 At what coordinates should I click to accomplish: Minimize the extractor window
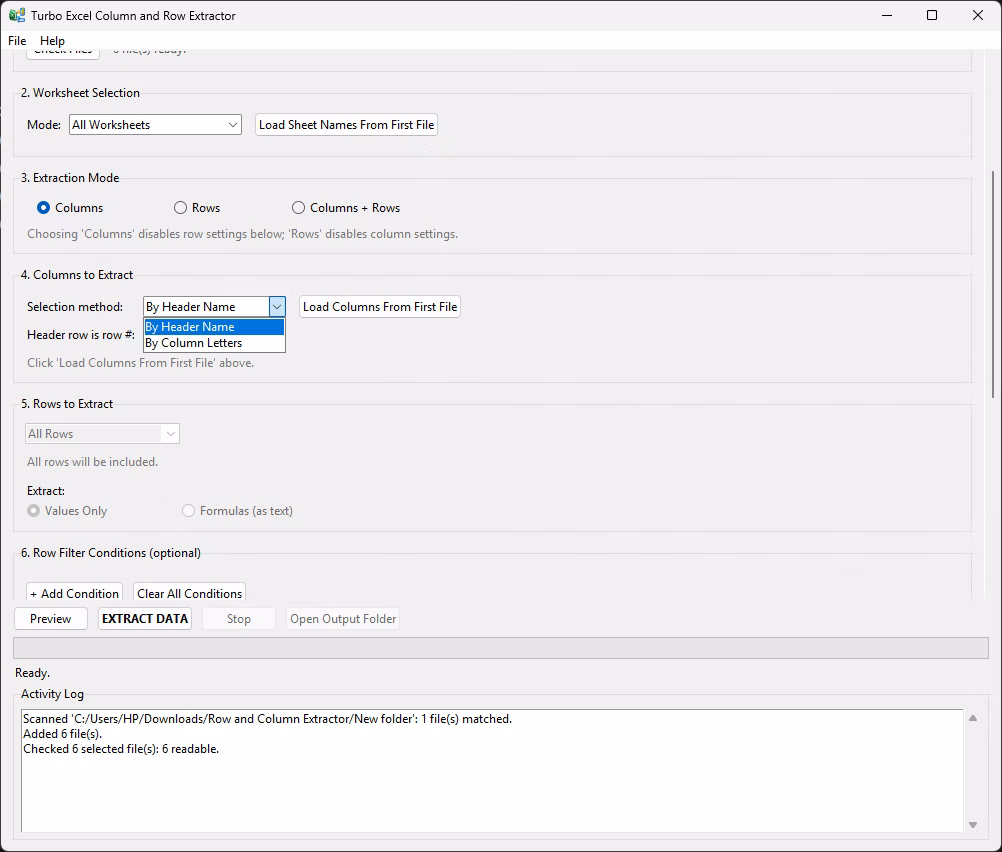(886, 15)
